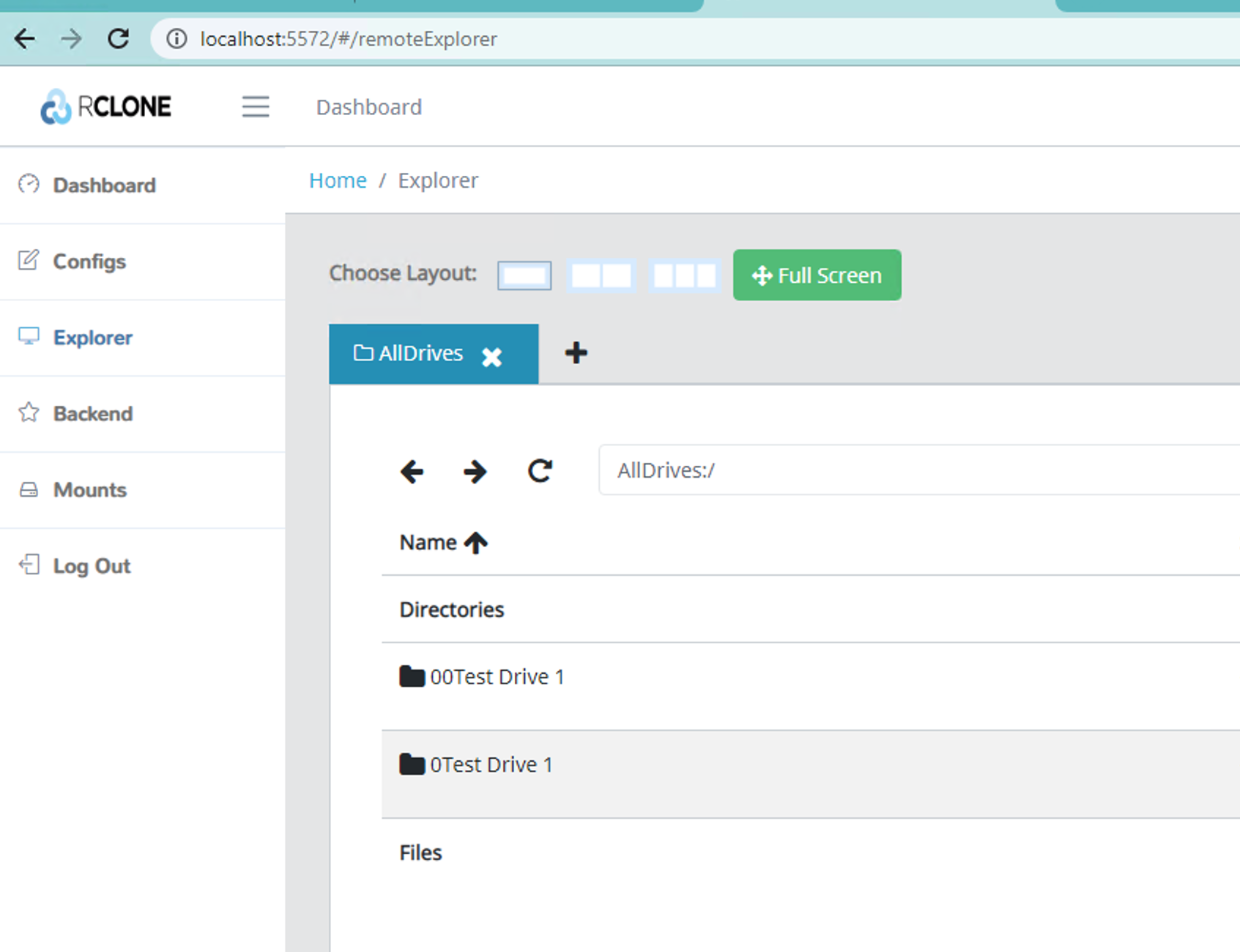
Task: Open the Backend section via its star icon
Action: point(27,413)
